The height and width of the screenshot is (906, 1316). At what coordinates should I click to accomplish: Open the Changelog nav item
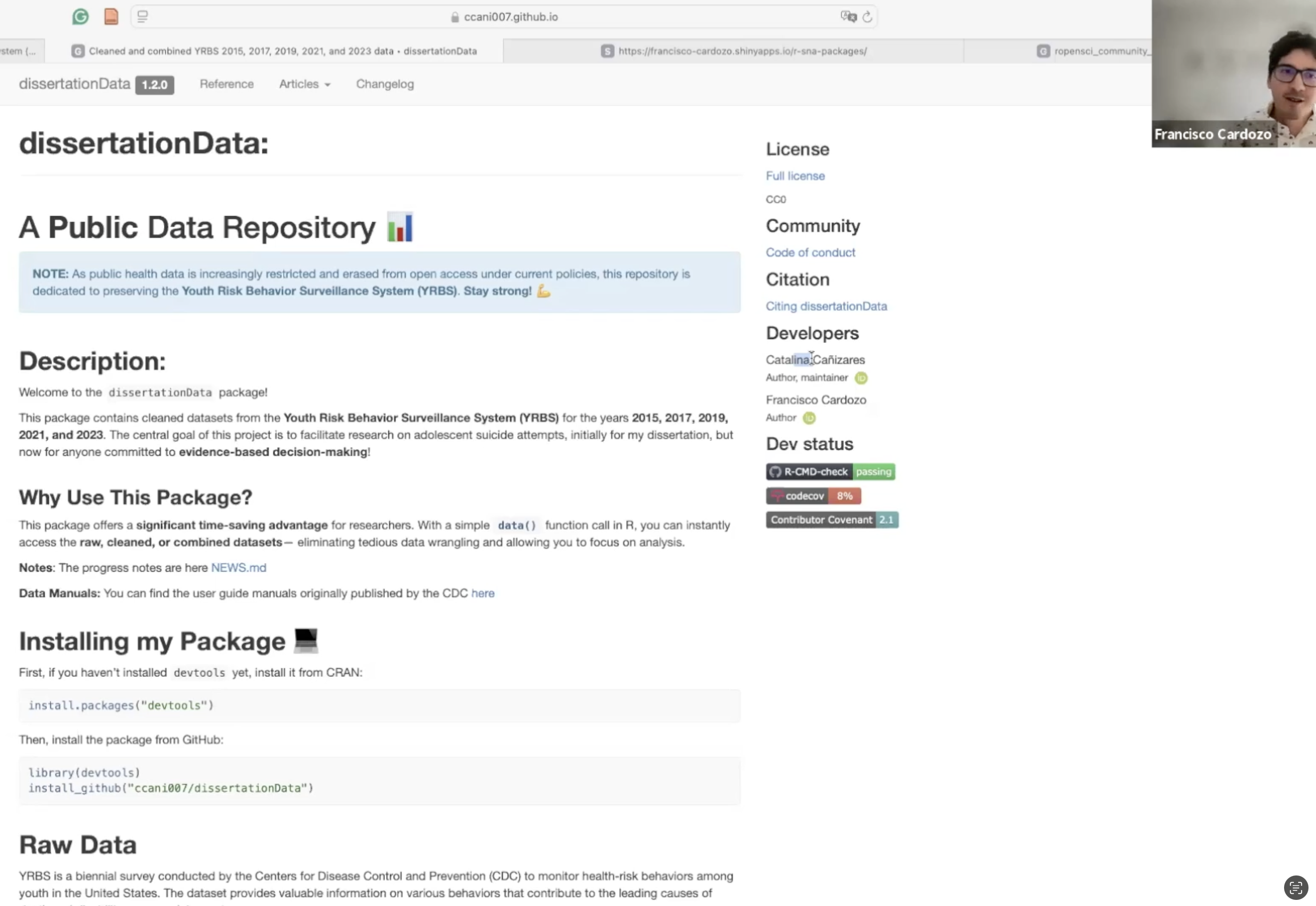[385, 84]
